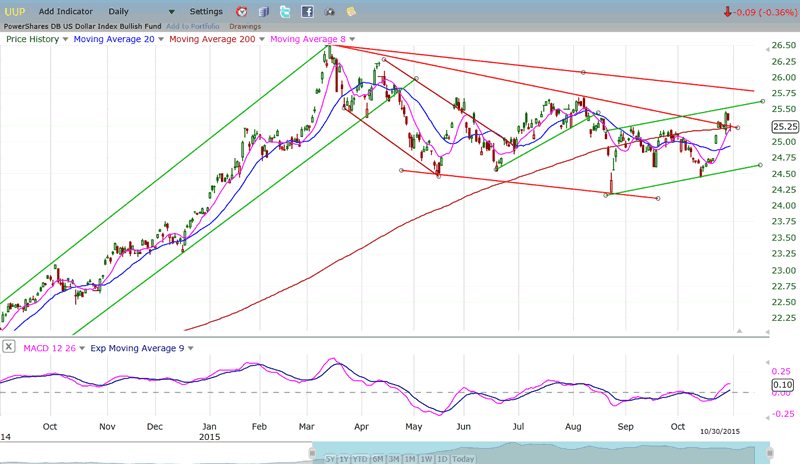800x464 pixels.
Task: Click the stacked documents icon in toolbar
Action: pyautogui.click(x=264, y=12)
